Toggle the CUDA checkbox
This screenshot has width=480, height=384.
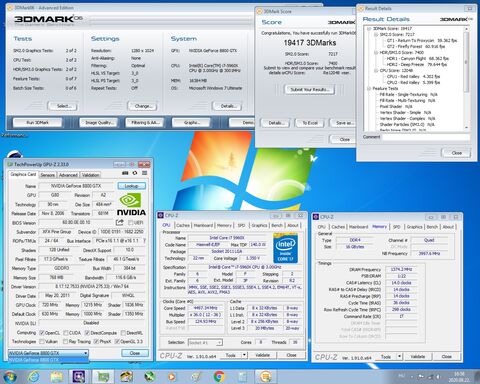pos(66,333)
